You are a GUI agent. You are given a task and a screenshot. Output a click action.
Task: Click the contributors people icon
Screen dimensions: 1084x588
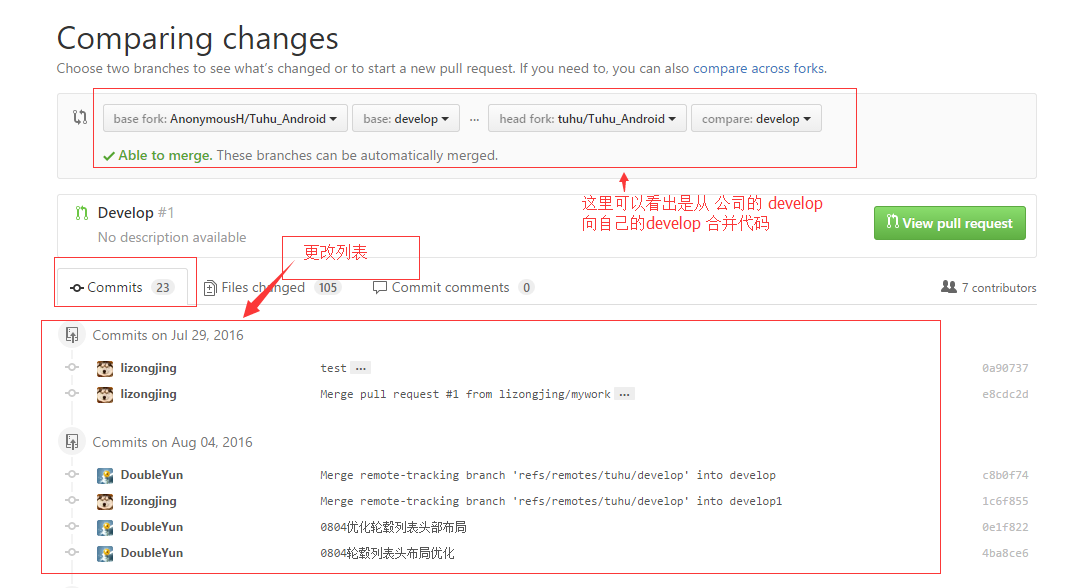tap(948, 287)
